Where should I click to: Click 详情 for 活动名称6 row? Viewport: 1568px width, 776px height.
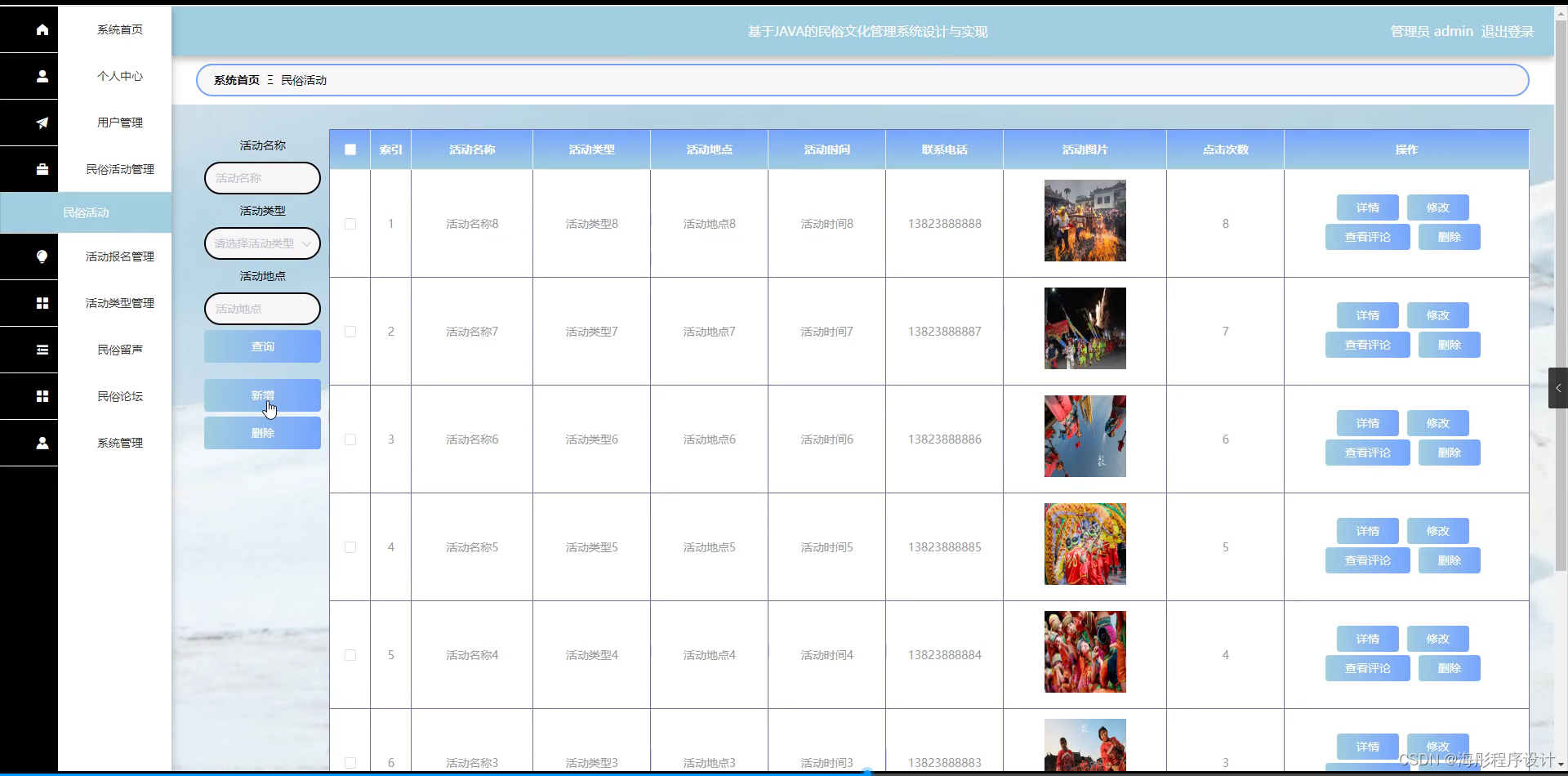pos(1368,423)
